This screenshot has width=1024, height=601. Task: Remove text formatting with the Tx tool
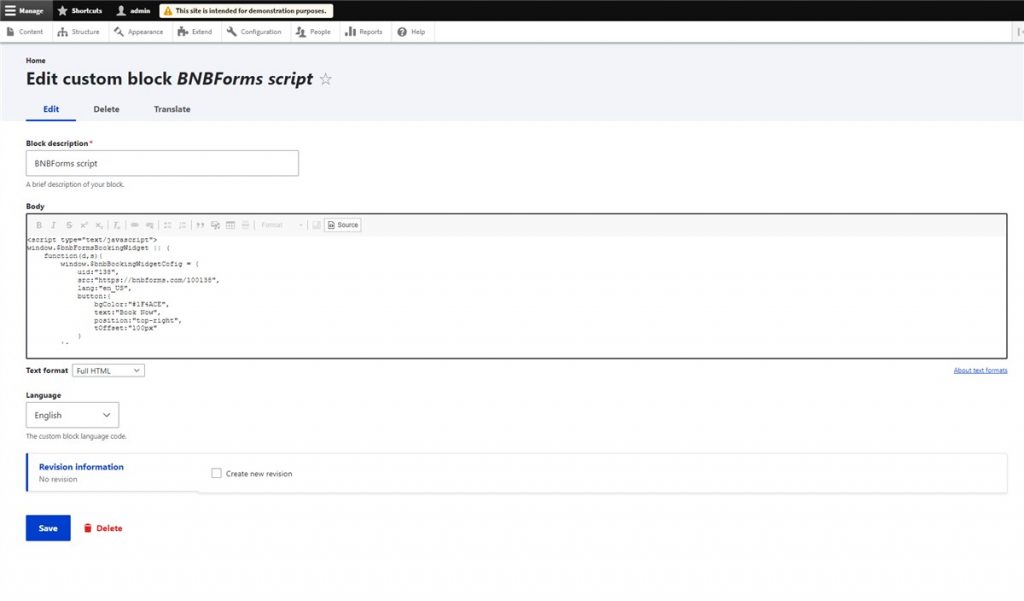coord(114,225)
